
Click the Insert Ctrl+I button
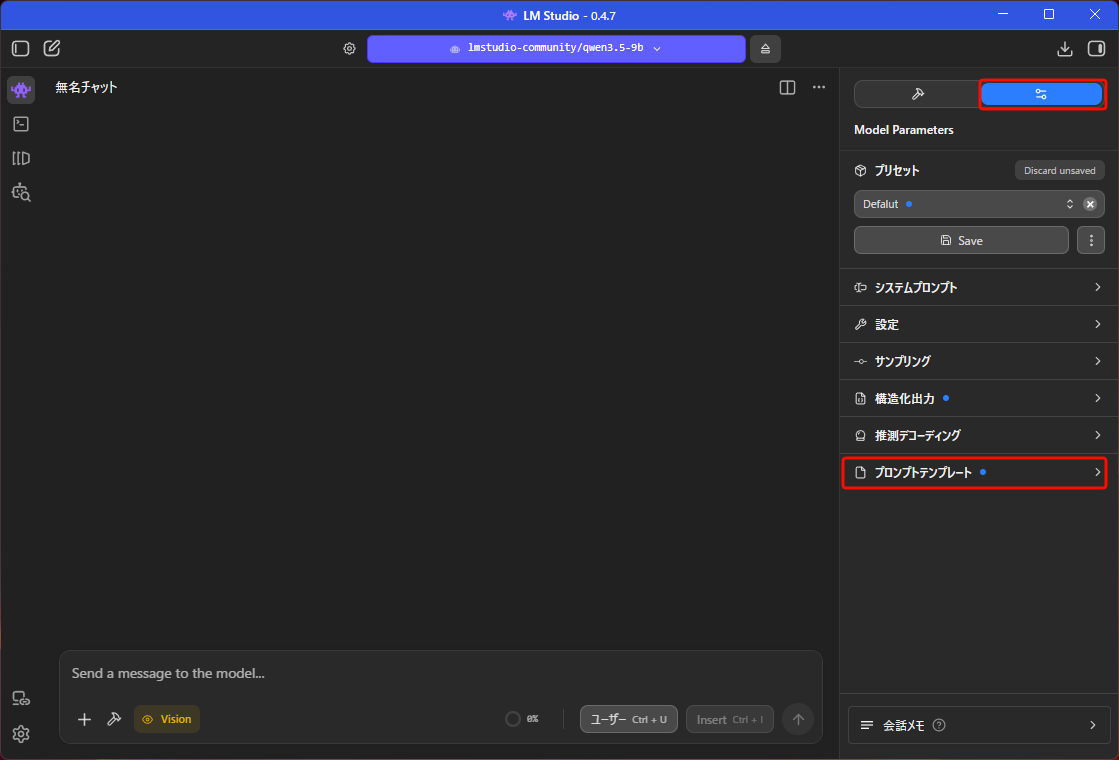point(729,719)
